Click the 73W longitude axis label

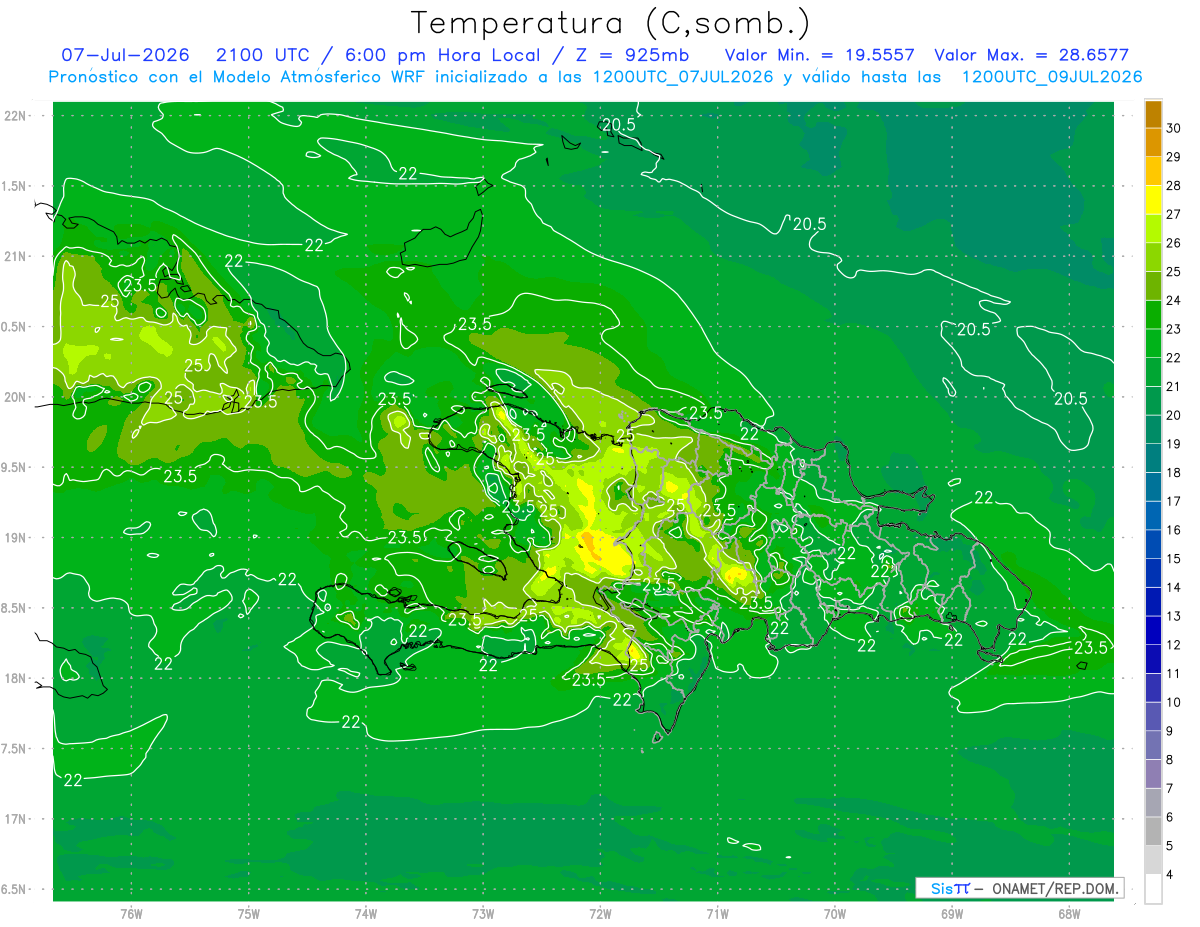[483, 914]
